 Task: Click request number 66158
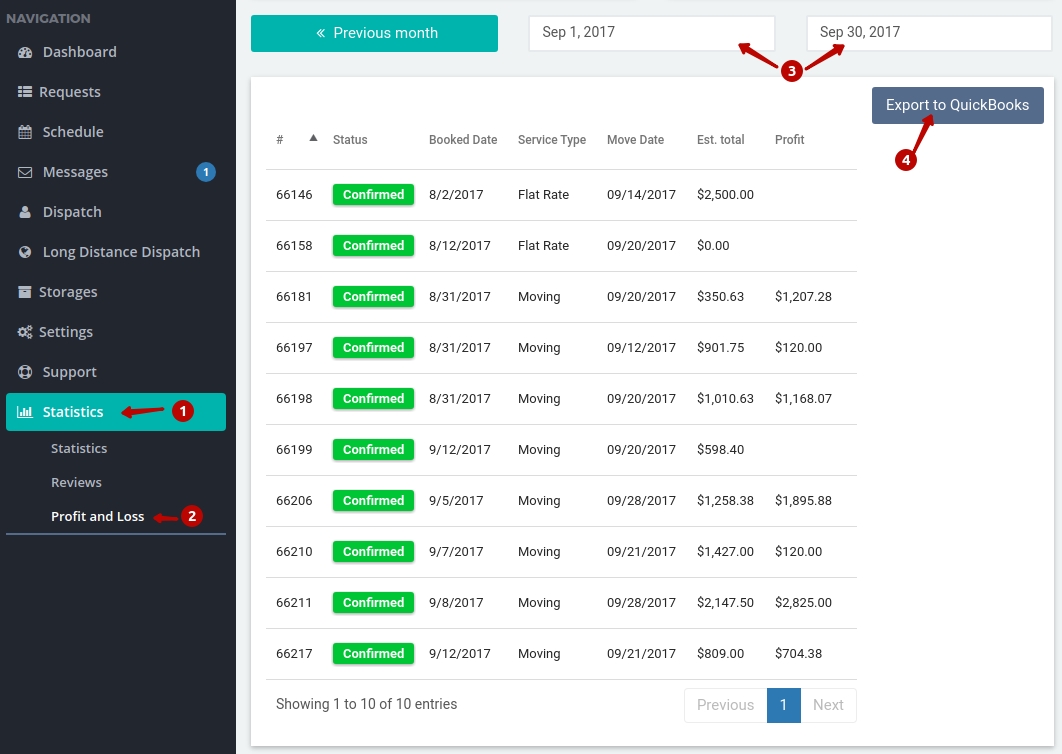294,245
